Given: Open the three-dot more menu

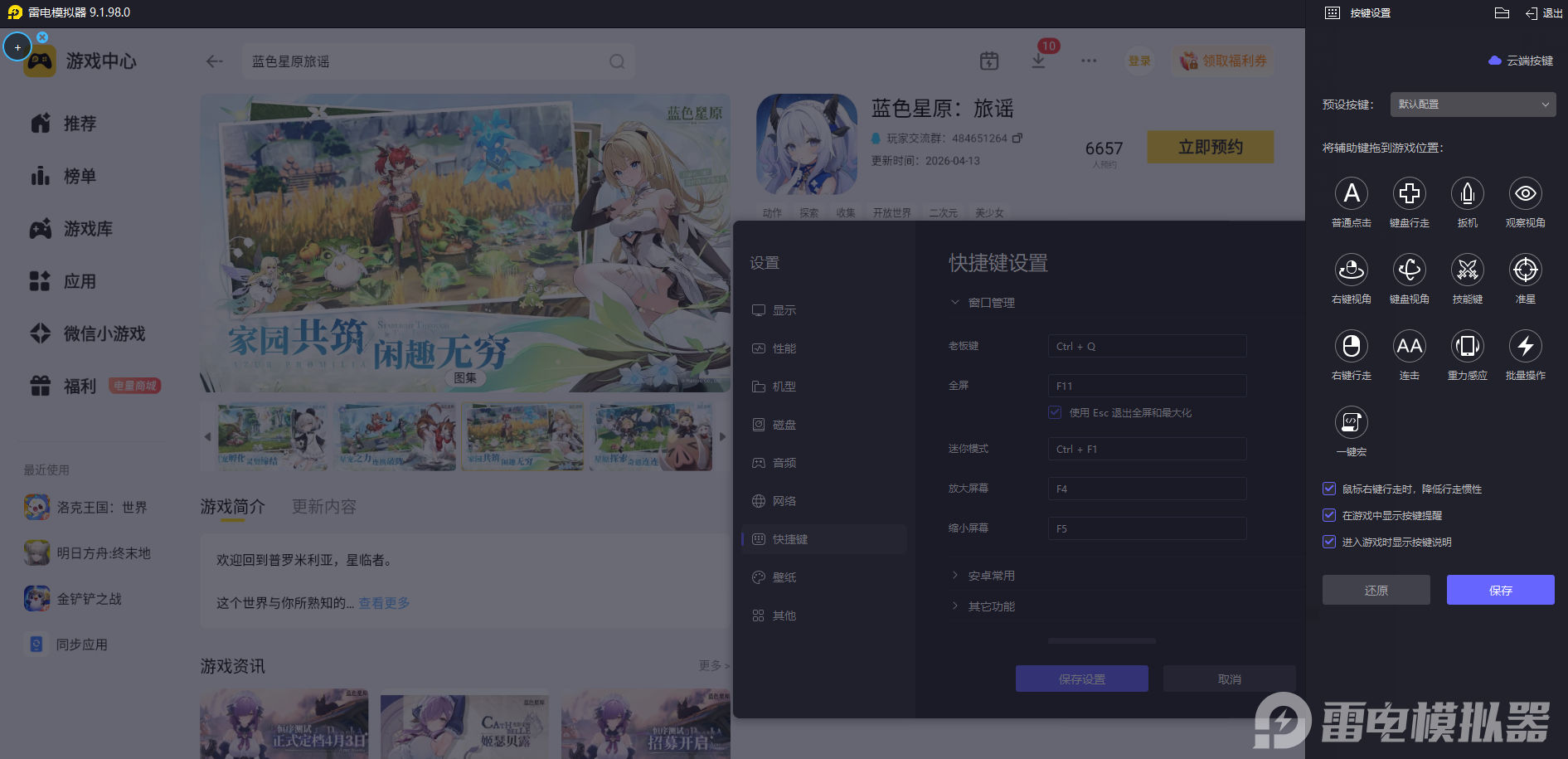Looking at the screenshot, I should point(1089,61).
